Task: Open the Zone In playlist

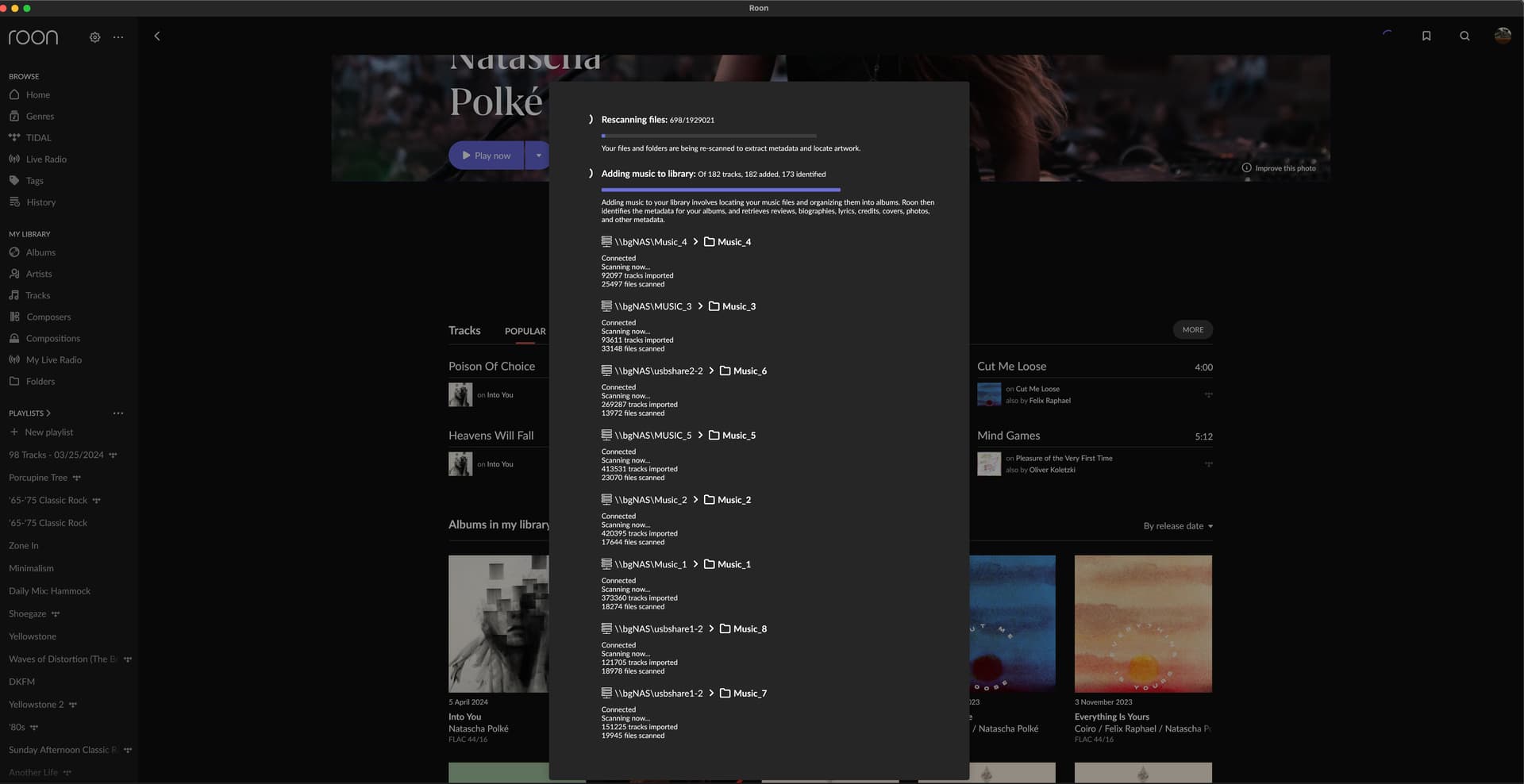Action: click(24, 545)
